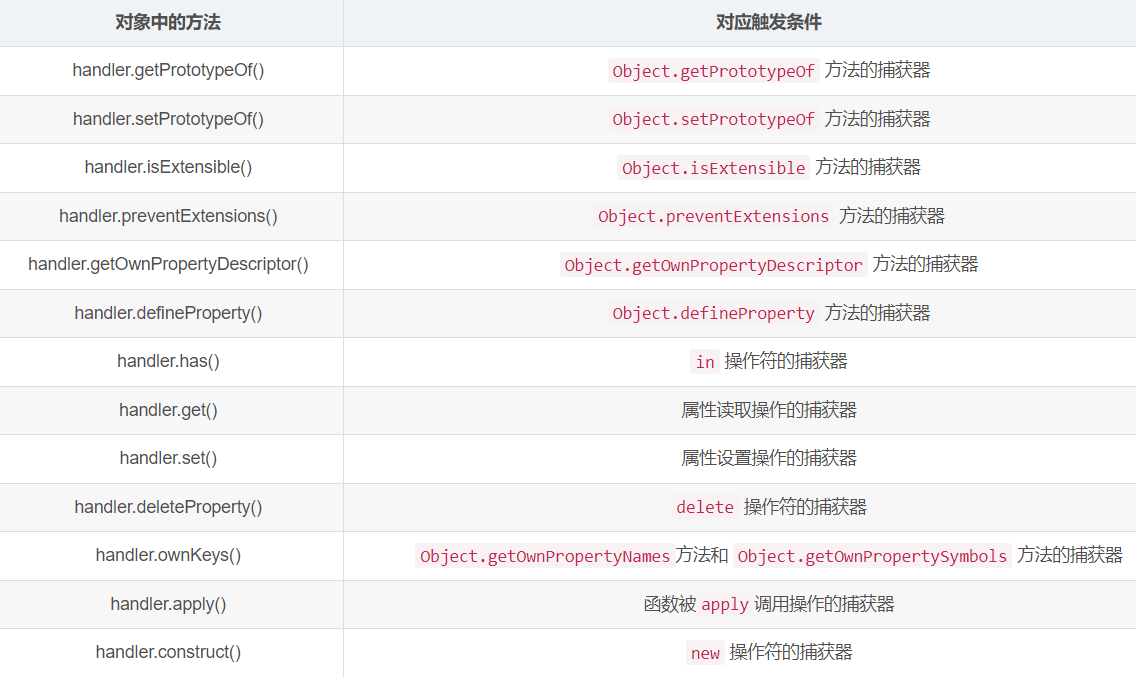The image size is (1136, 677).
Task: Select the handler.construct() cell
Action: tap(168, 652)
